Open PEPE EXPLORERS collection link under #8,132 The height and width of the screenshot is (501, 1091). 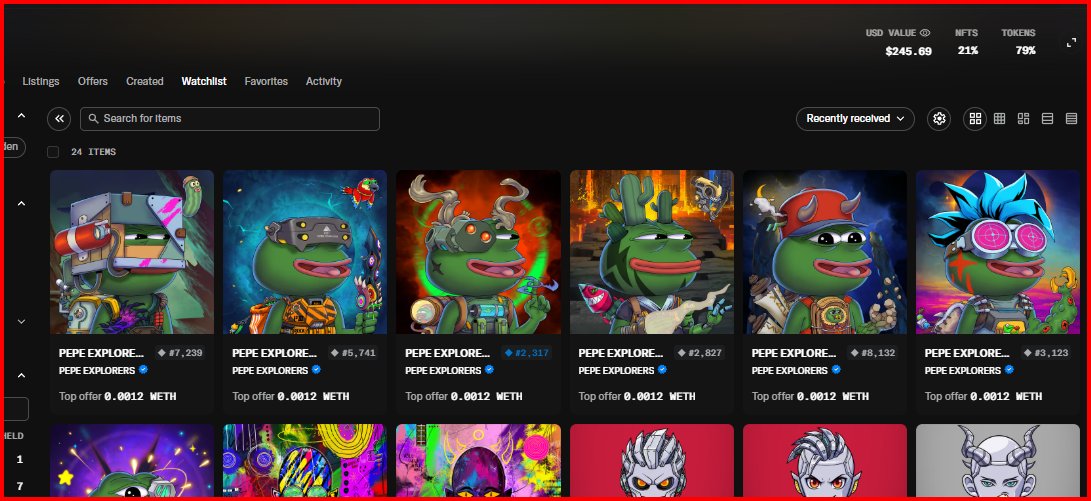tap(790, 370)
